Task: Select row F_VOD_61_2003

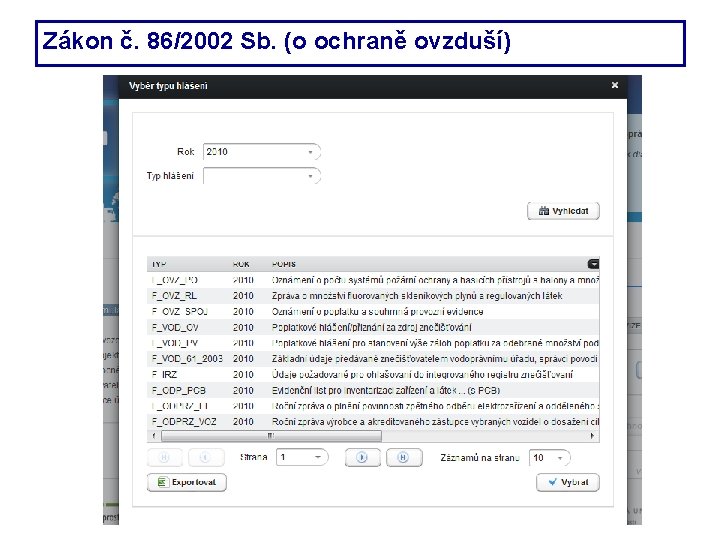Action: click(x=373, y=359)
